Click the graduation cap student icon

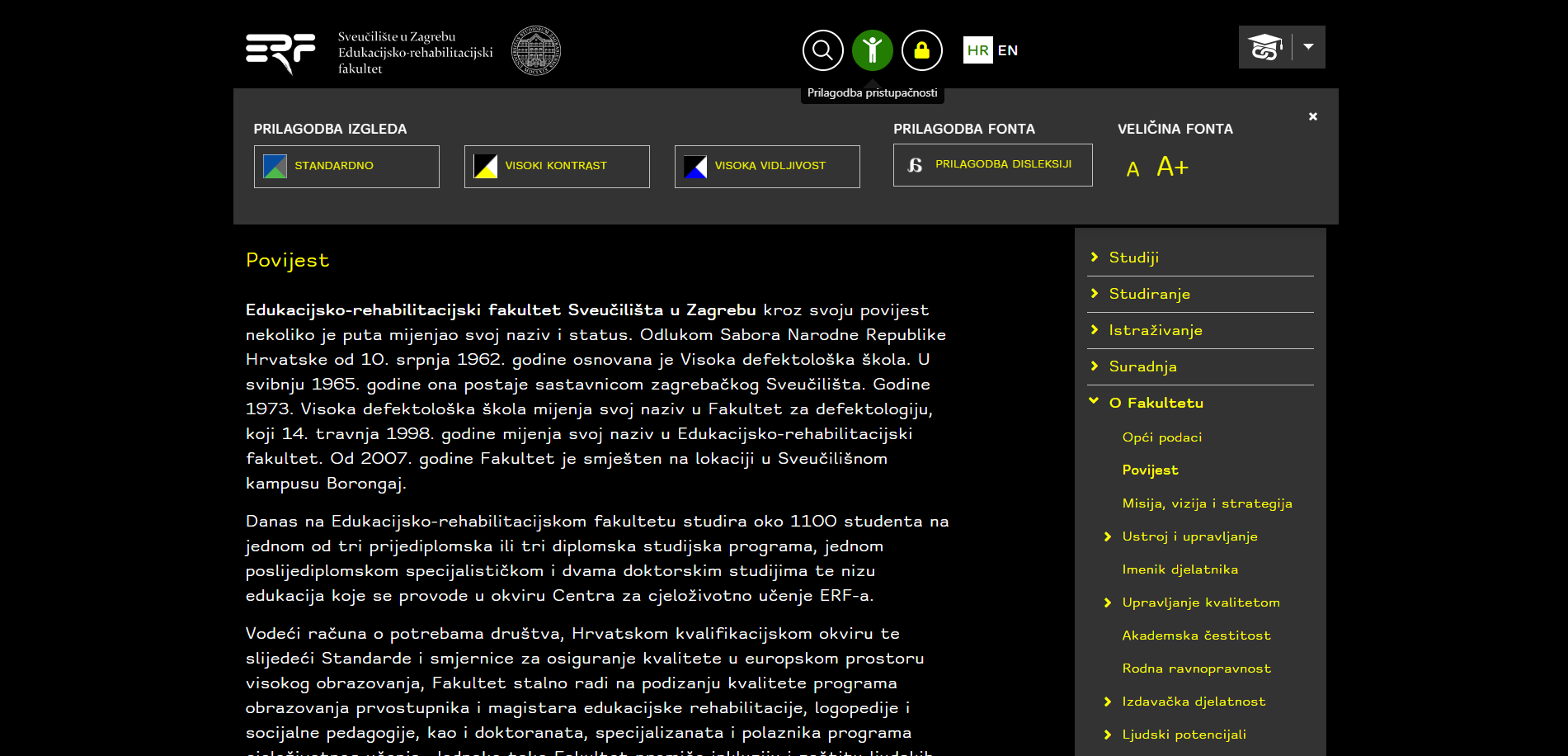[1265, 47]
